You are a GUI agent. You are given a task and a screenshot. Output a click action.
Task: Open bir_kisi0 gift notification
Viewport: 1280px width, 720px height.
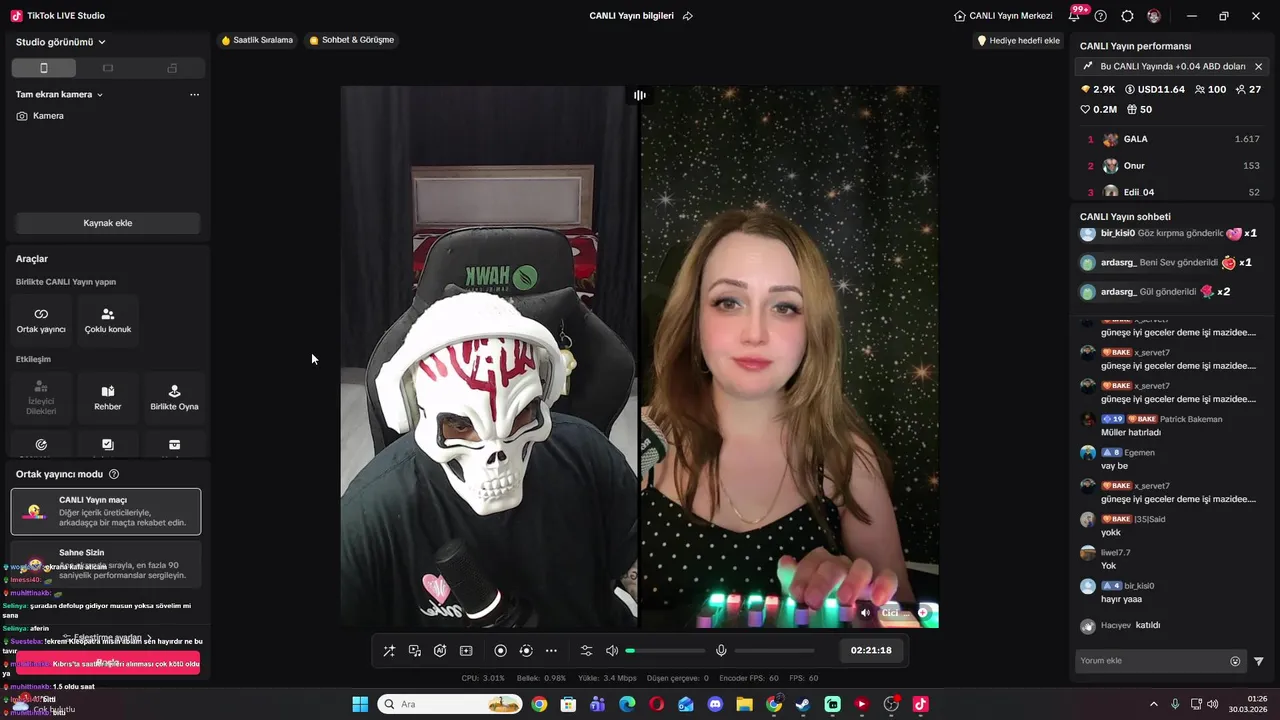(x=1171, y=233)
